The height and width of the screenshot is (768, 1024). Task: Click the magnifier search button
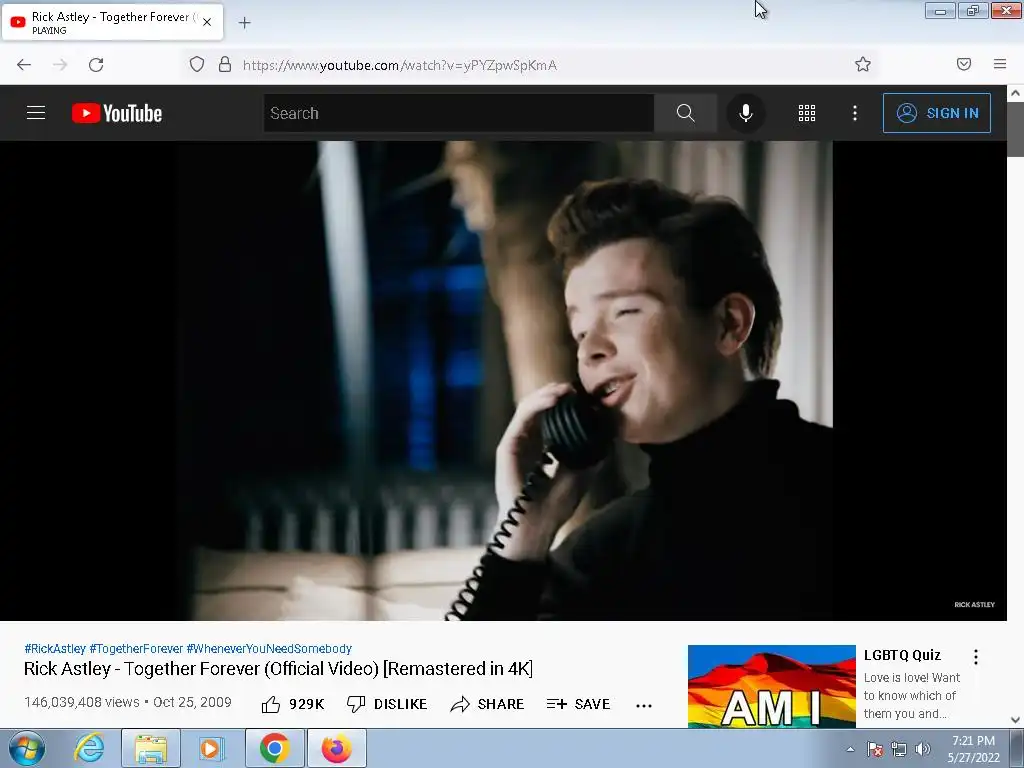685,113
